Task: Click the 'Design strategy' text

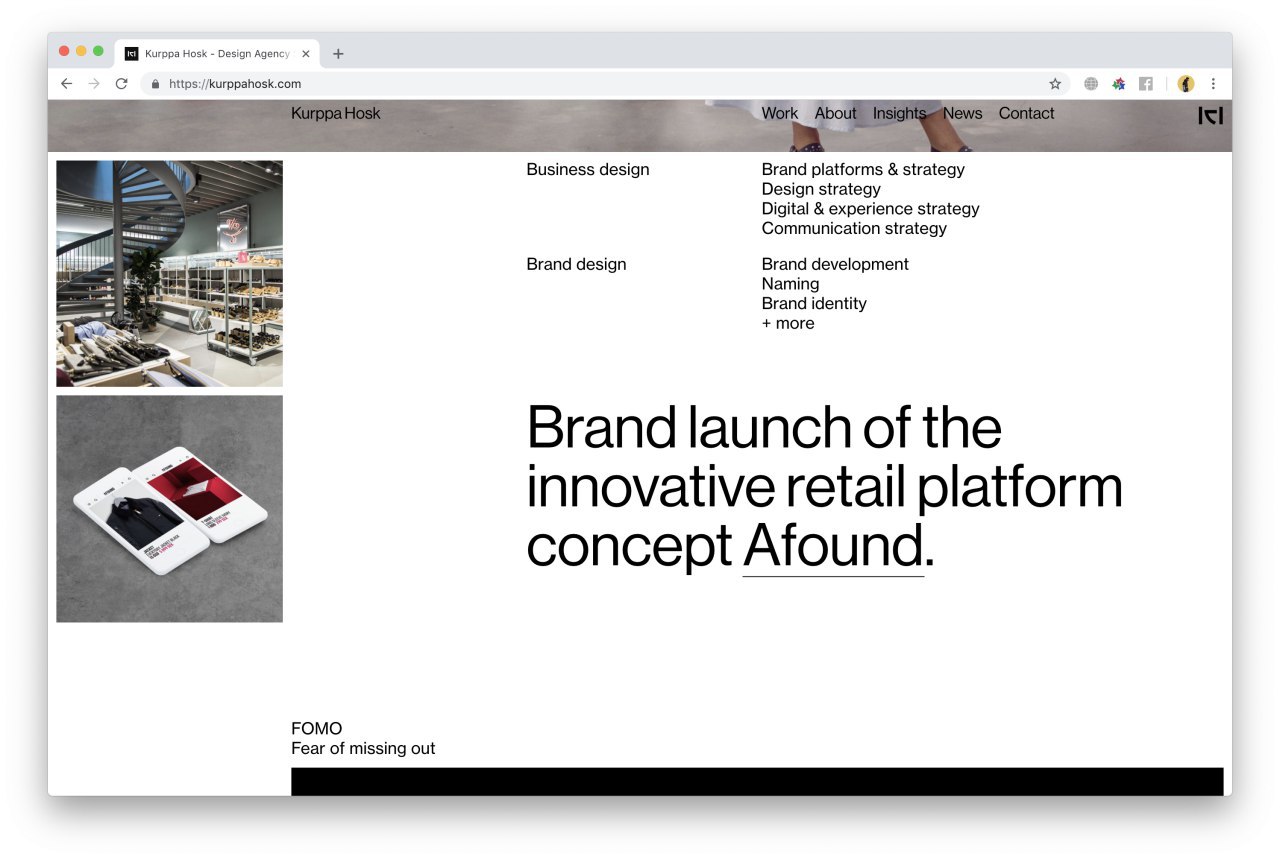Action: (821, 189)
